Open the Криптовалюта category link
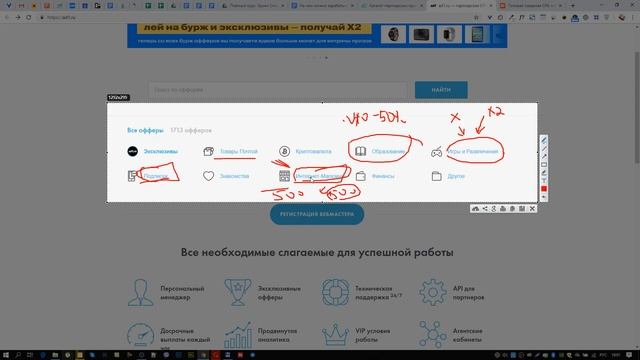Screen dimensions: 640x360 pyautogui.click(x=313, y=151)
